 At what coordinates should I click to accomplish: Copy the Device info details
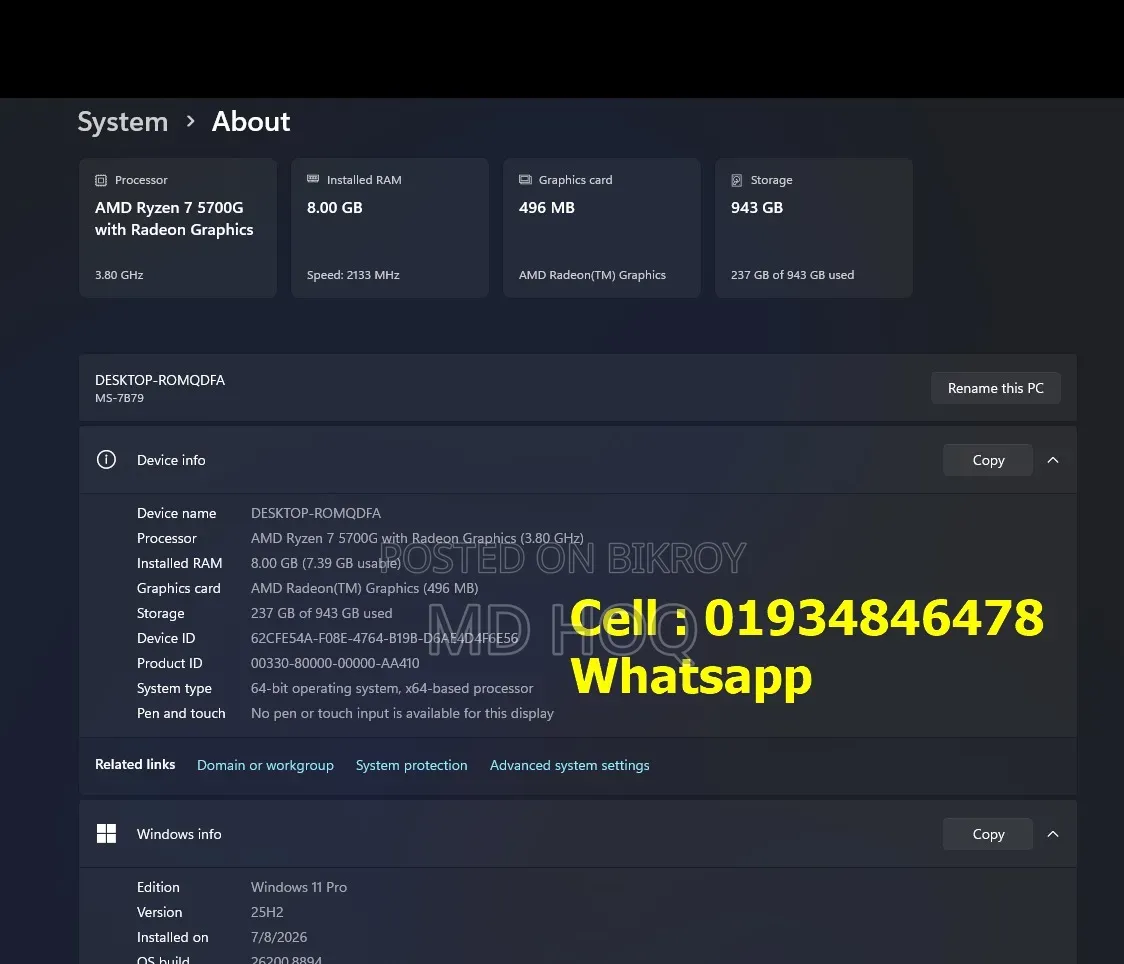(x=988, y=460)
